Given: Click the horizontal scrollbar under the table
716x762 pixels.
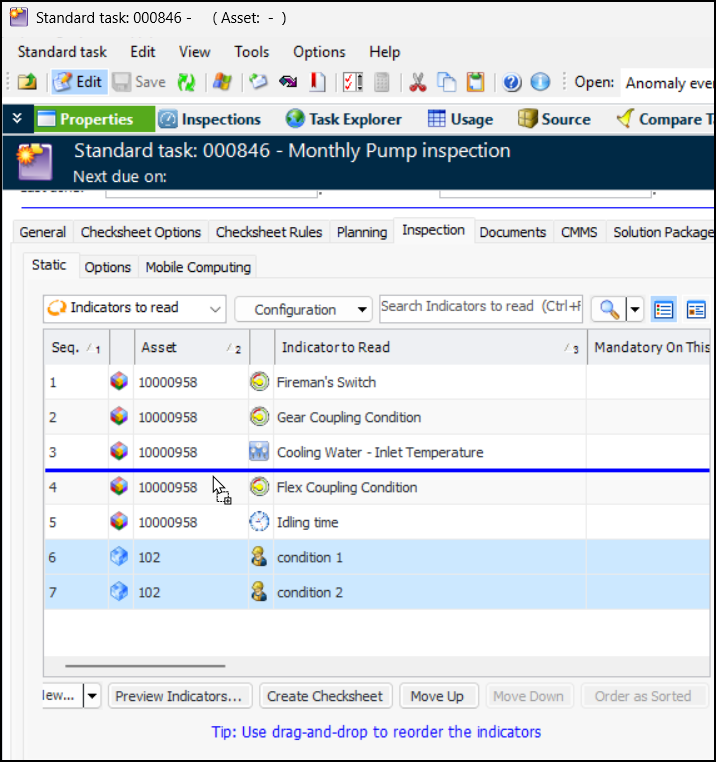Looking at the screenshot, I should 145,666.
